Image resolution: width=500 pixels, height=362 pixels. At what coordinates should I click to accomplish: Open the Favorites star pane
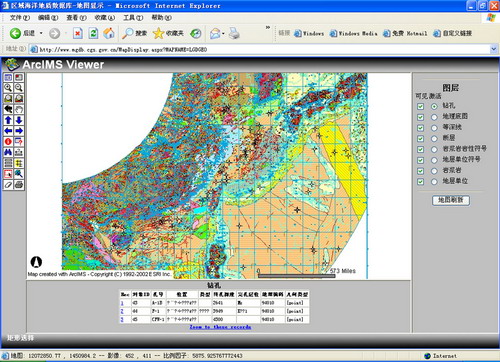click(168, 33)
